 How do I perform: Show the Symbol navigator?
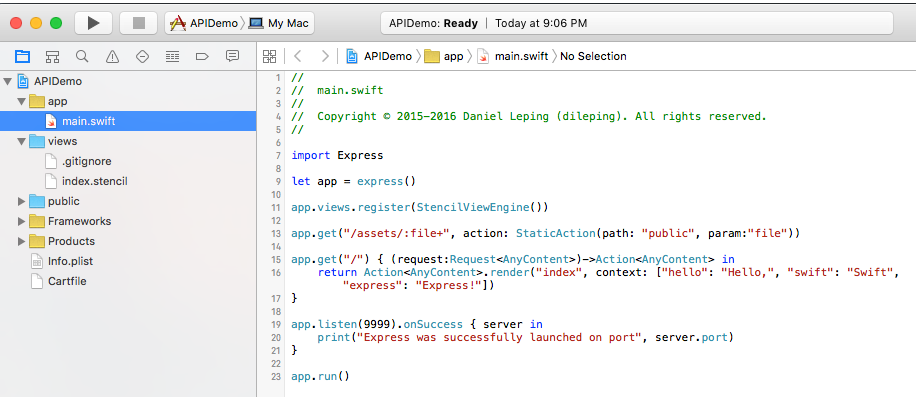tap(53, 57)
